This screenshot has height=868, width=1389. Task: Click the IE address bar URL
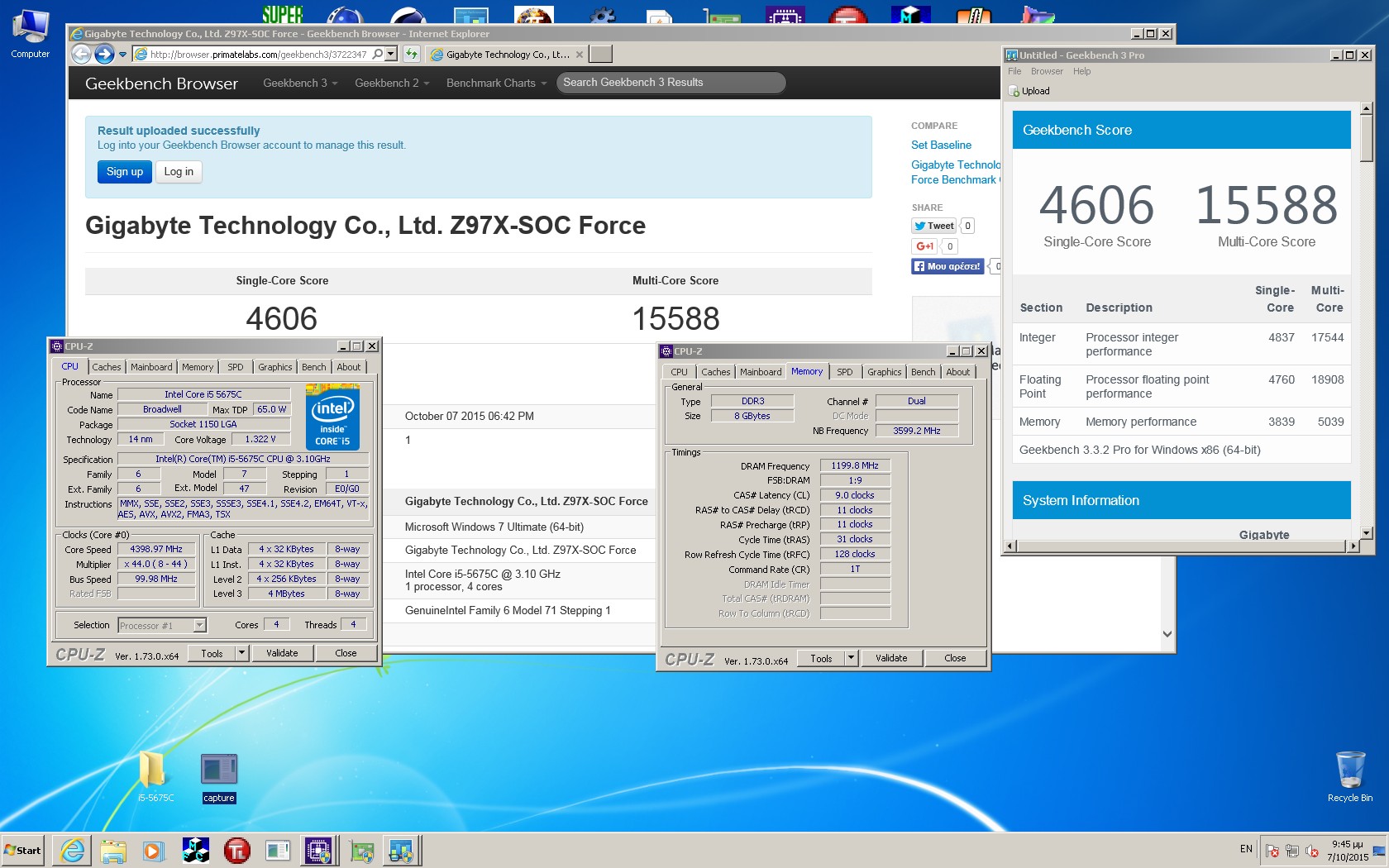coord(258,55)
